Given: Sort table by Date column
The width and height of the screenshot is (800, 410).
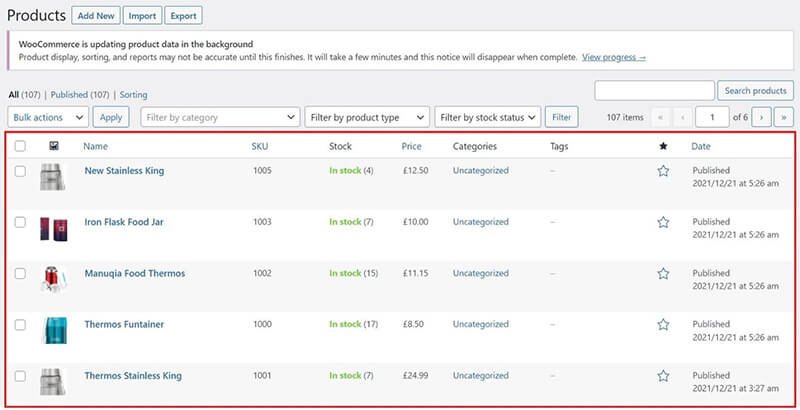Looking at the screenshot, I should (701, 146).
